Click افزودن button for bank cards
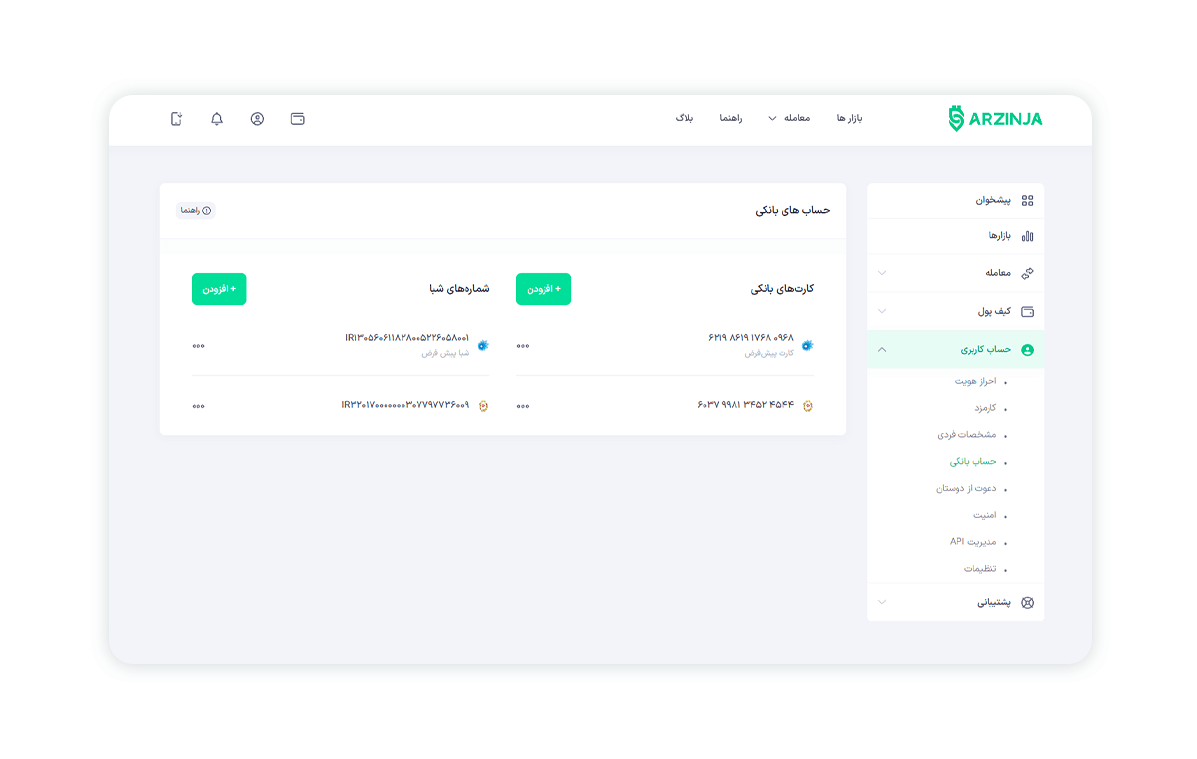Viewport: 1197px width, 759px height. coord(544,289)
